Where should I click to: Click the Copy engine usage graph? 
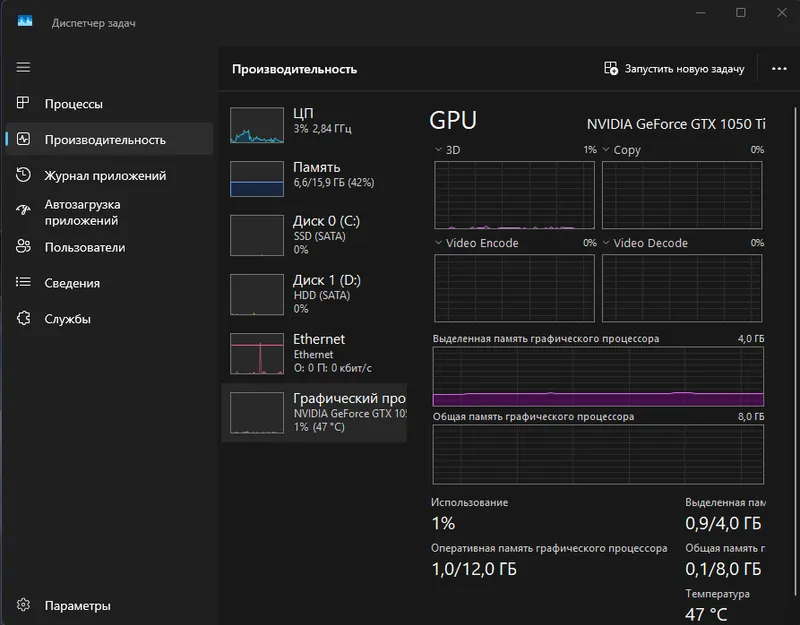point(682,195)
